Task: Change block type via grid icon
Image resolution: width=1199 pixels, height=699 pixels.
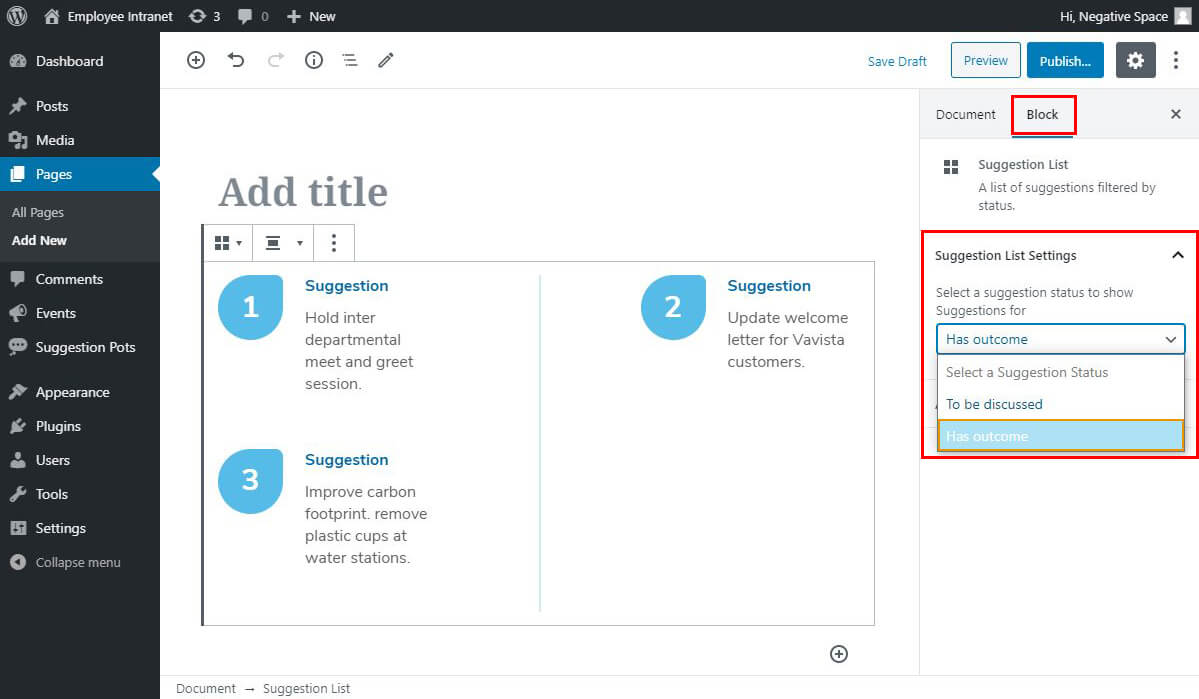Action: point(228,243)
